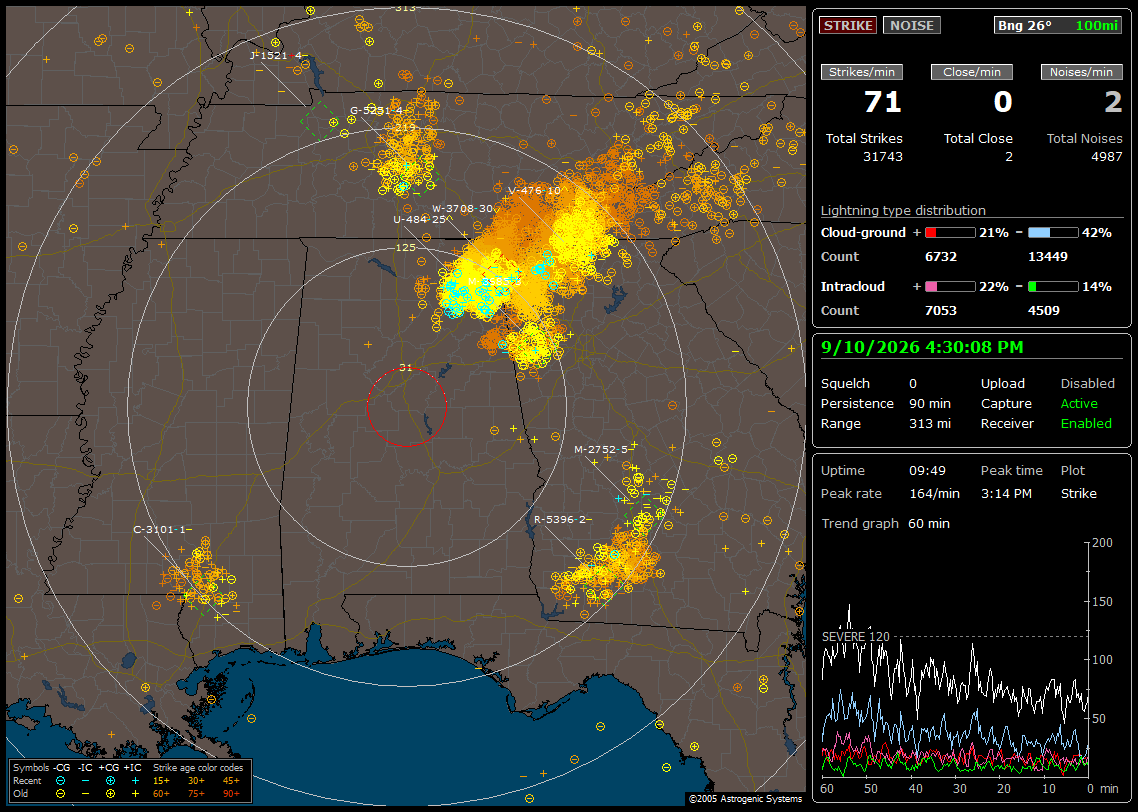Image resolution: width=1138 pixels, height=812 pixels.
Task: Click storm cell label G-5231-4
Action: pyautogui.click(x=376, y=111)
